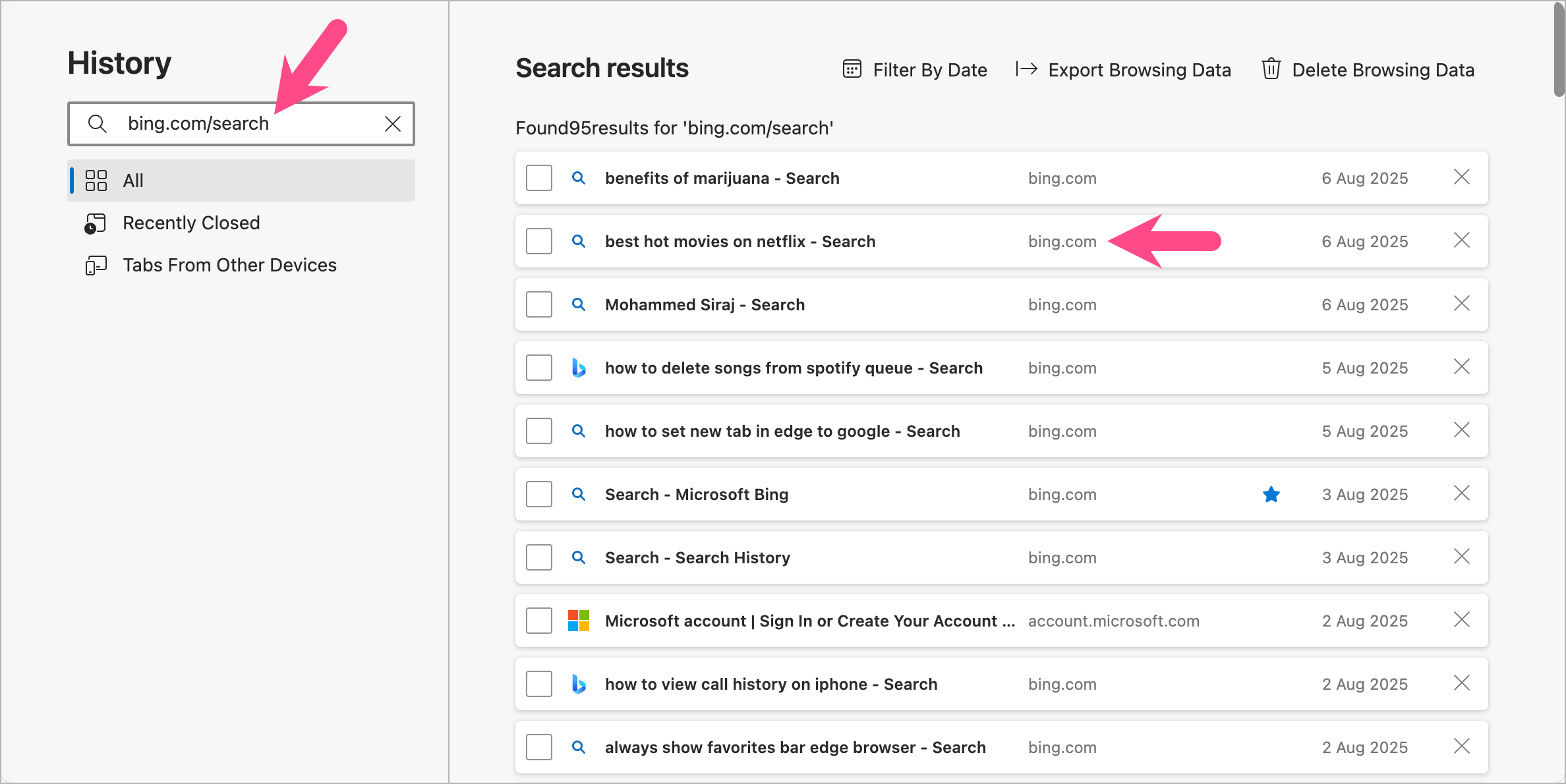Clear the history search box text
The height and width of the screenshot is (784, 1566).
[393, 124]
